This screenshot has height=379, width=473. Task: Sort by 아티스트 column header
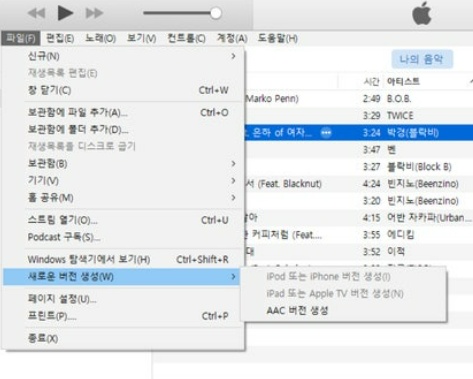[x=403, y=82]
